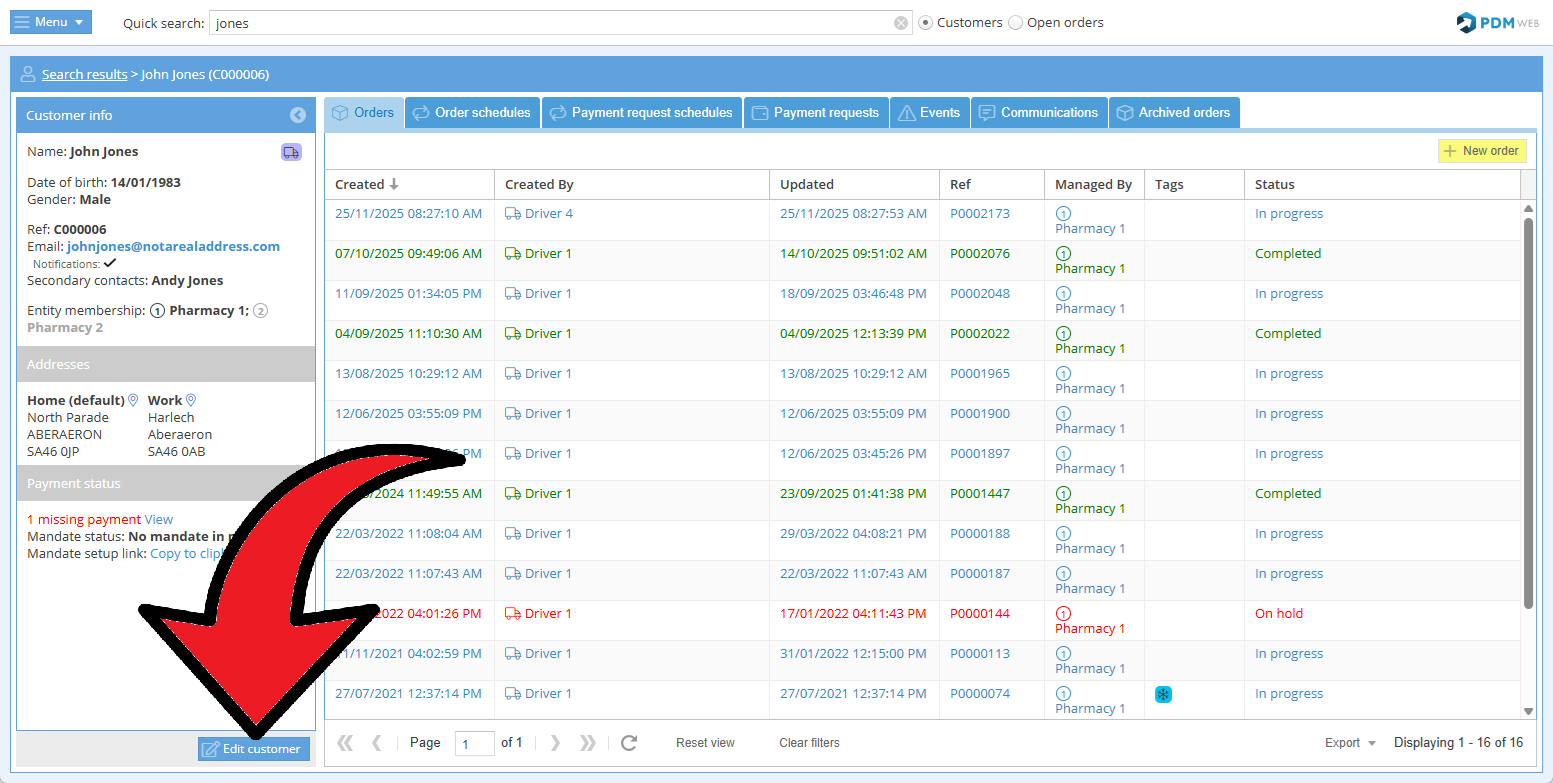This screenshot has height=783, width=1553.
Task: Click the delivery truck icon beside John Jones
Action: [x=291, y=152]
